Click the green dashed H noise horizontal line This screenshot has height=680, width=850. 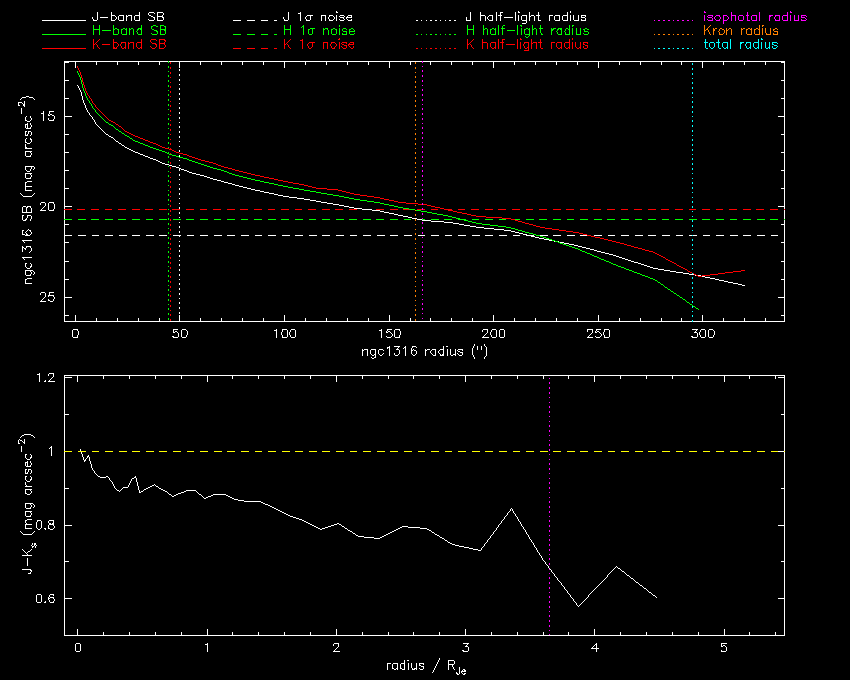click(x=424, y=220)
